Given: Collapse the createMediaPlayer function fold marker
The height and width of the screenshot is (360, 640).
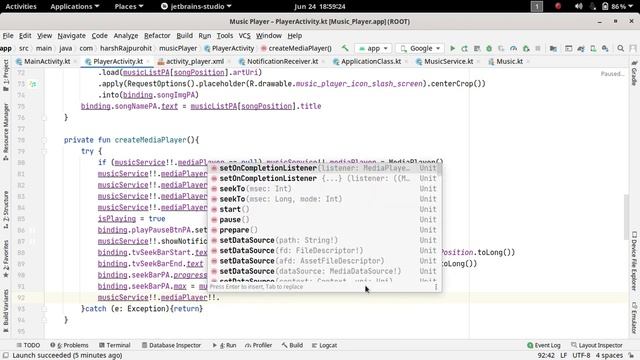Looking at the screenshot, I should point(44,140).
